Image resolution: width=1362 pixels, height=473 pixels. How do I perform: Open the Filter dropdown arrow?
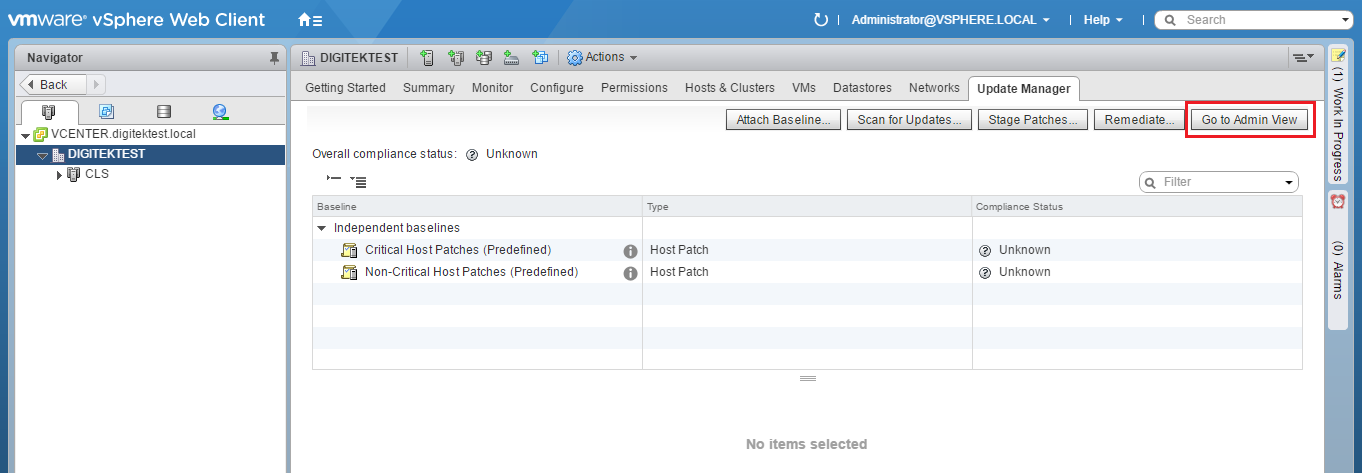point(1289,183)
